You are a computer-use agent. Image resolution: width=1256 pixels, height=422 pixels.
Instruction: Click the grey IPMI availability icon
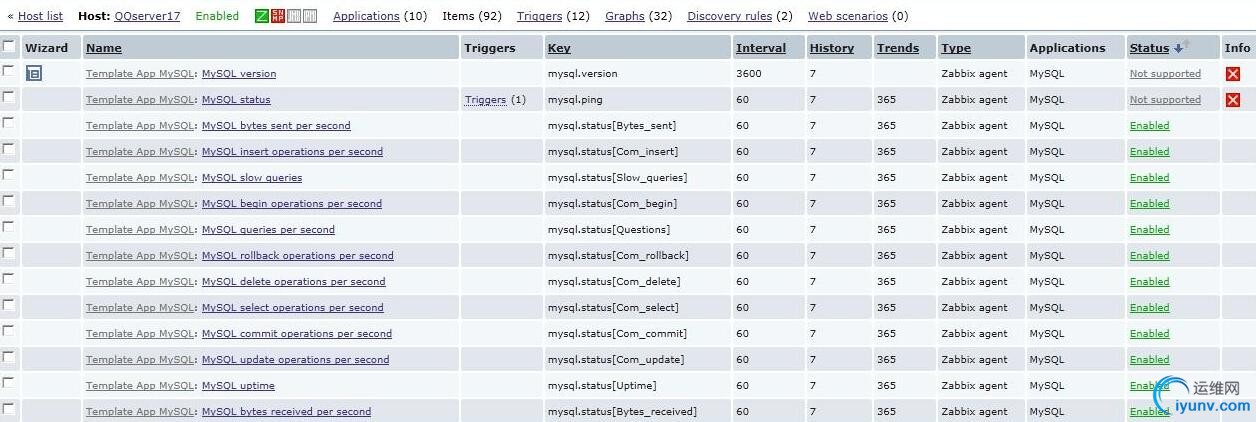click(310, 16)
